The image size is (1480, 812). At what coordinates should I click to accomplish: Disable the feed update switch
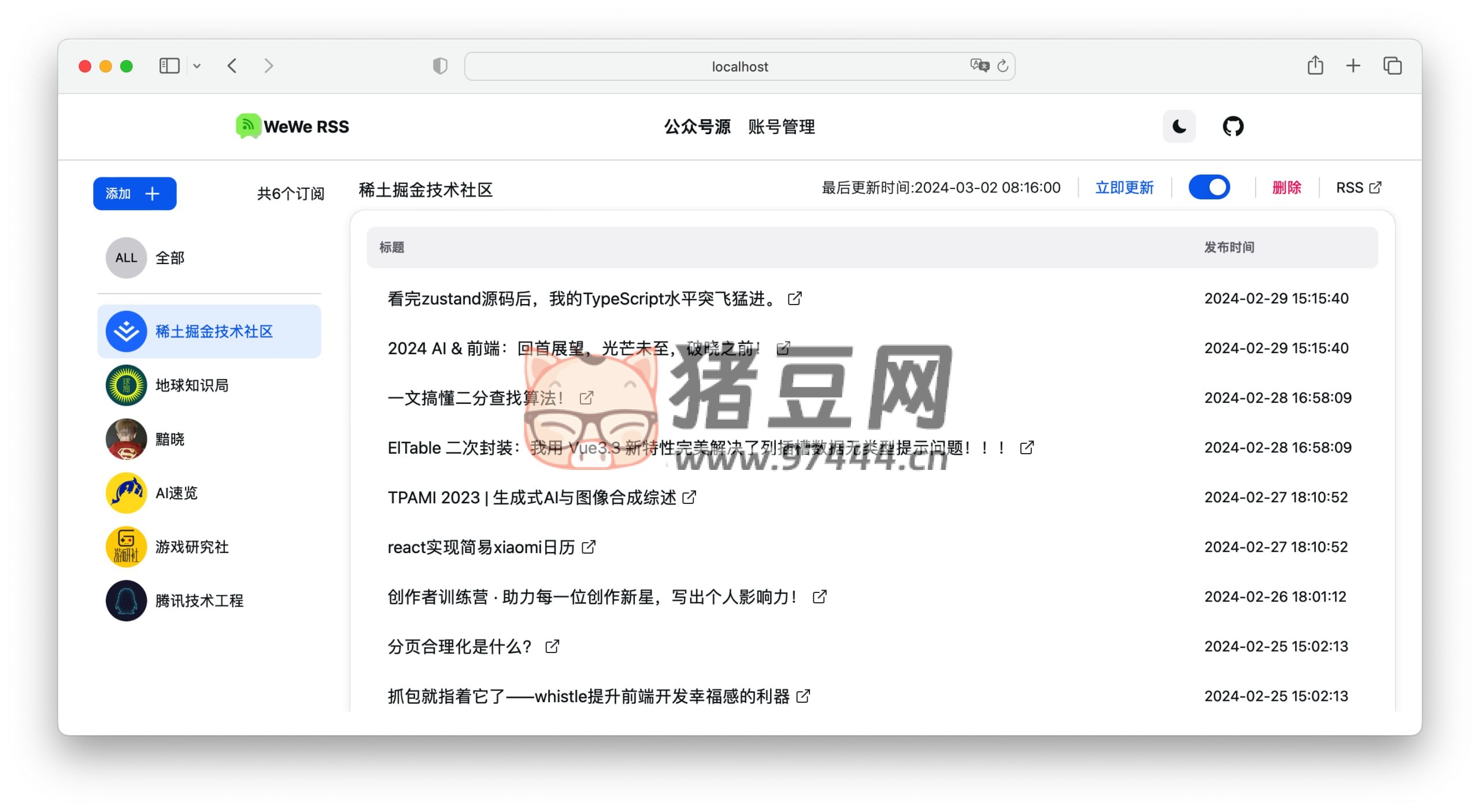(1209, 187)
